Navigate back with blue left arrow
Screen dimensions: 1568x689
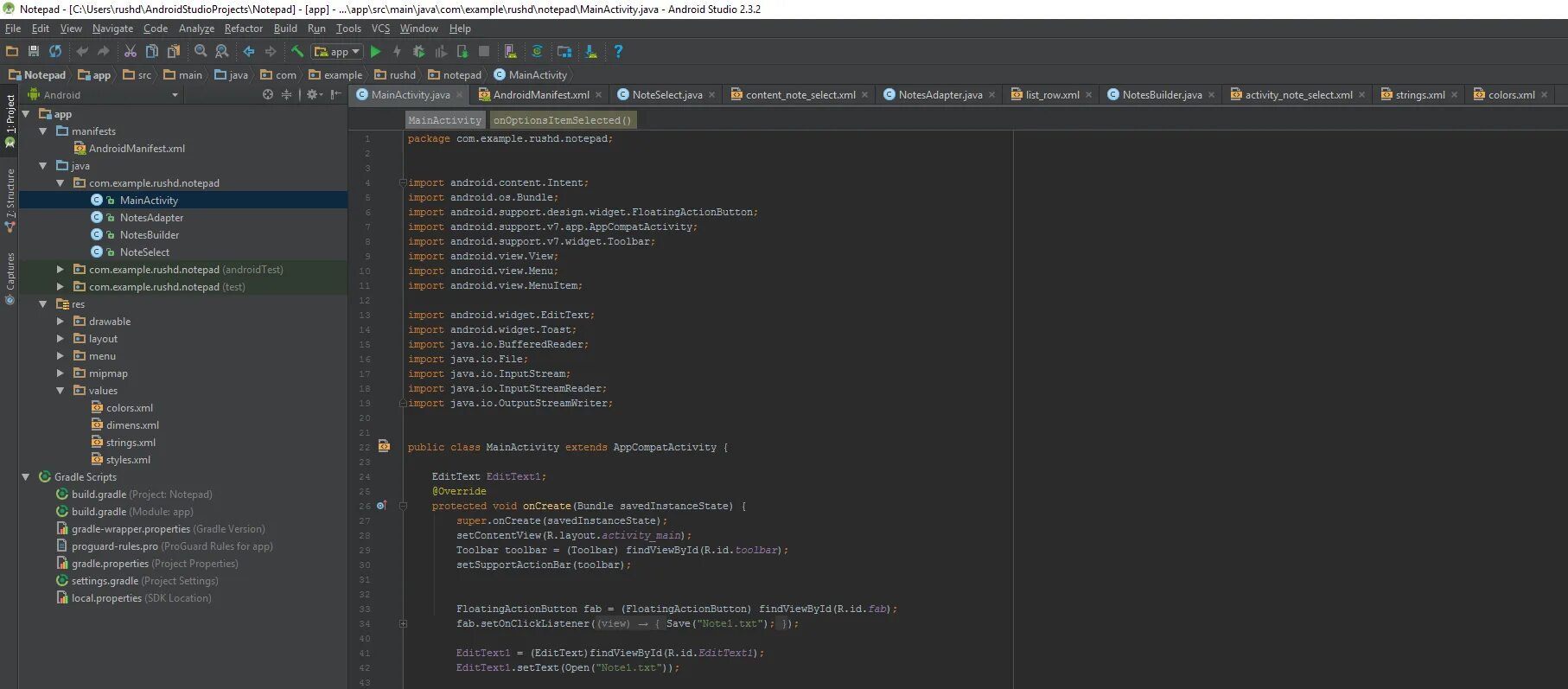pos(249,52)
